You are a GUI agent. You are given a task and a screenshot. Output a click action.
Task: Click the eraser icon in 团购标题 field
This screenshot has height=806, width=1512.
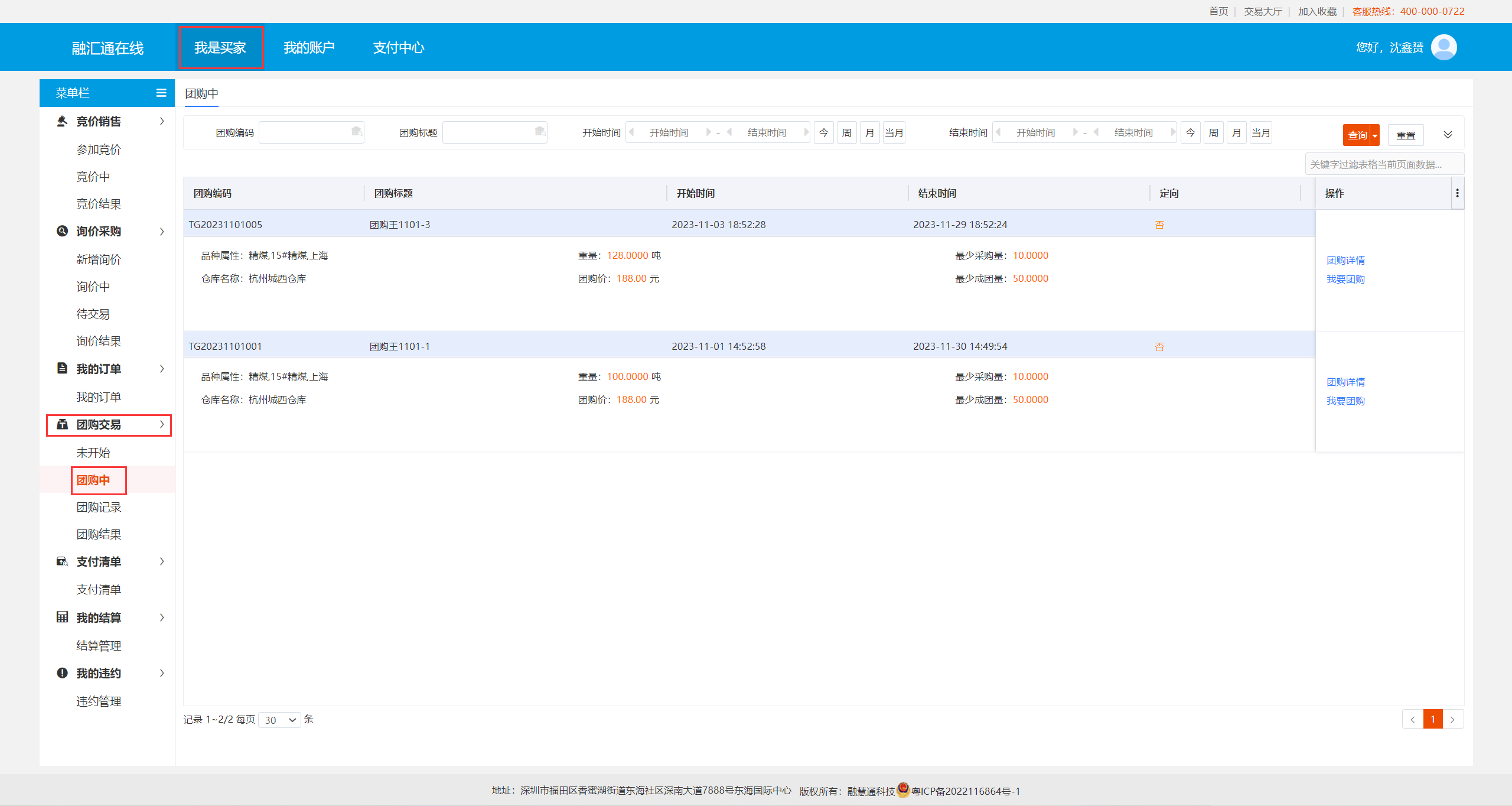pos(540,131)
